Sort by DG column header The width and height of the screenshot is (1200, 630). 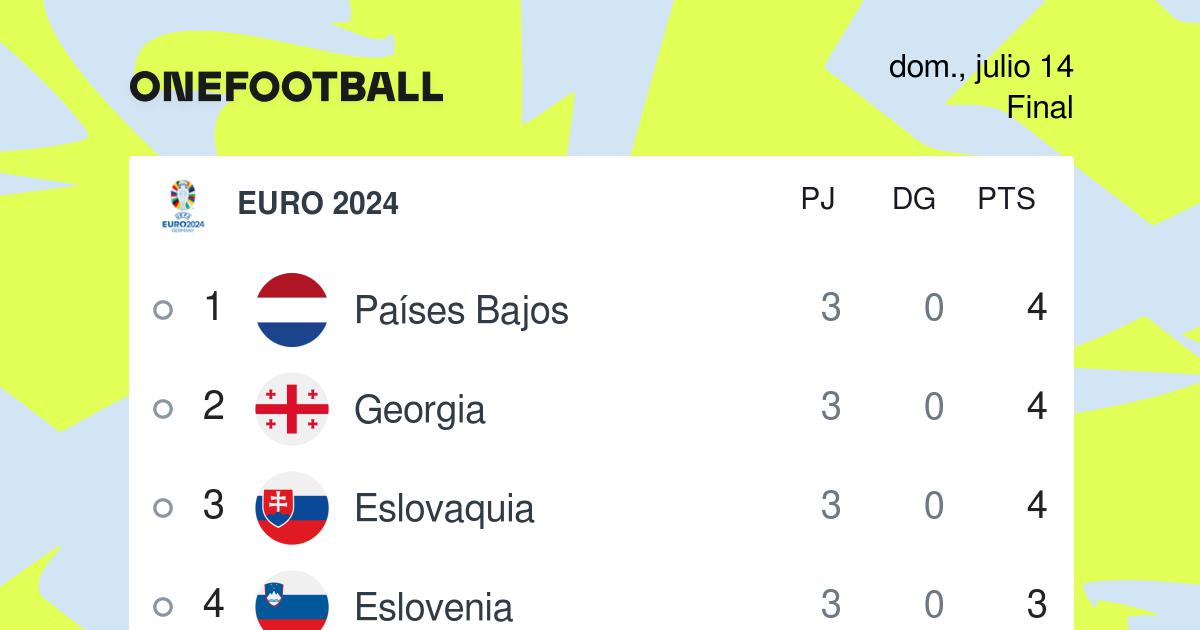pyautogui.click(x=914, y=199)
